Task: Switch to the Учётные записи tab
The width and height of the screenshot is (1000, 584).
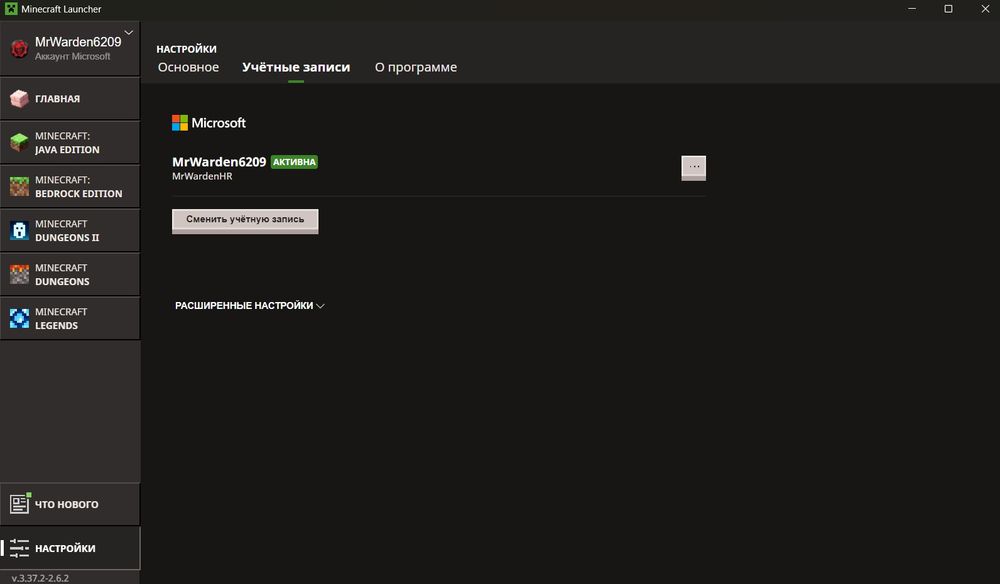Action: click(296, 67)
